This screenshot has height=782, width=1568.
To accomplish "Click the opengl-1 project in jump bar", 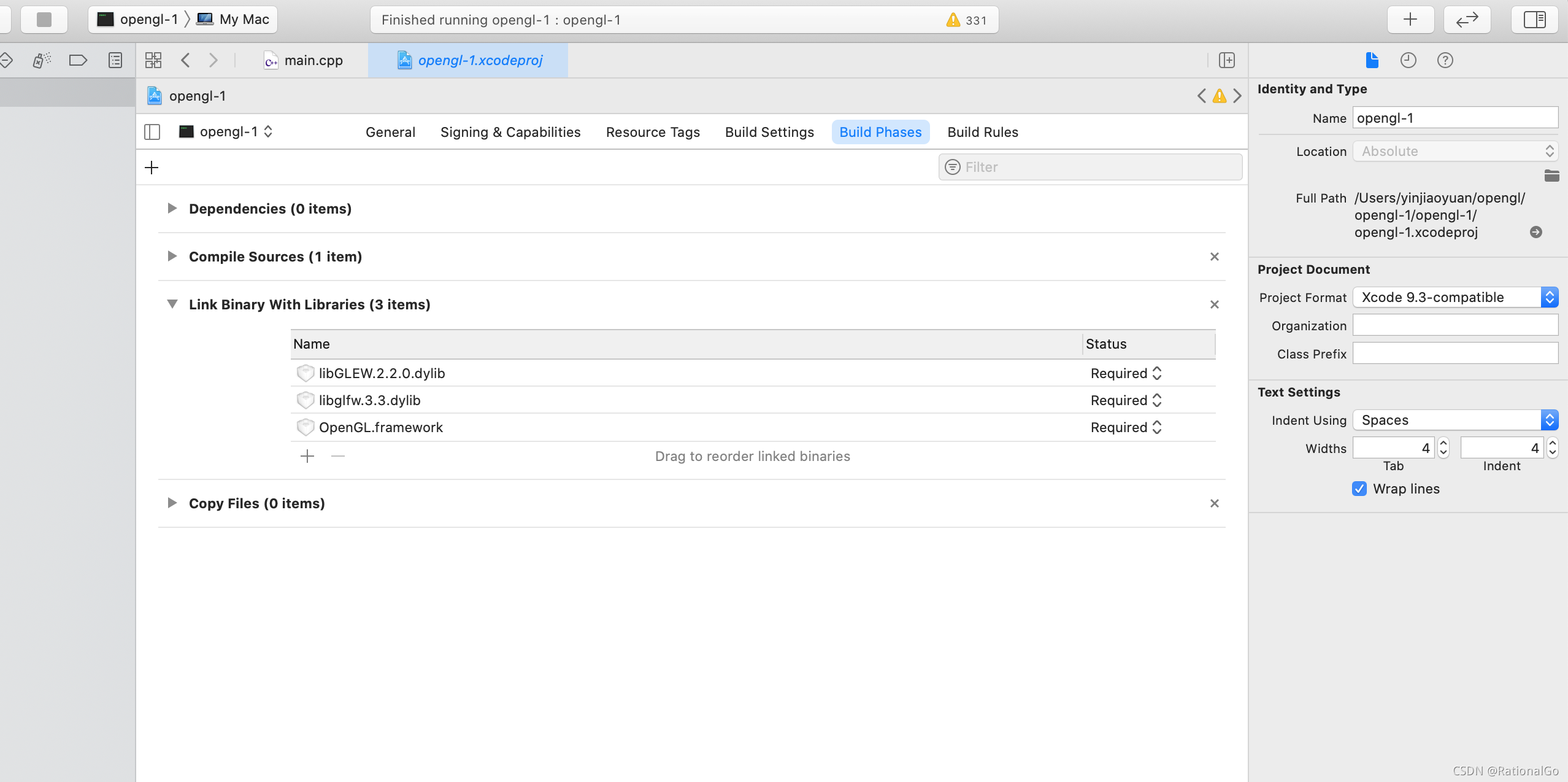I will pyautogui.click(x=187, y=96).
